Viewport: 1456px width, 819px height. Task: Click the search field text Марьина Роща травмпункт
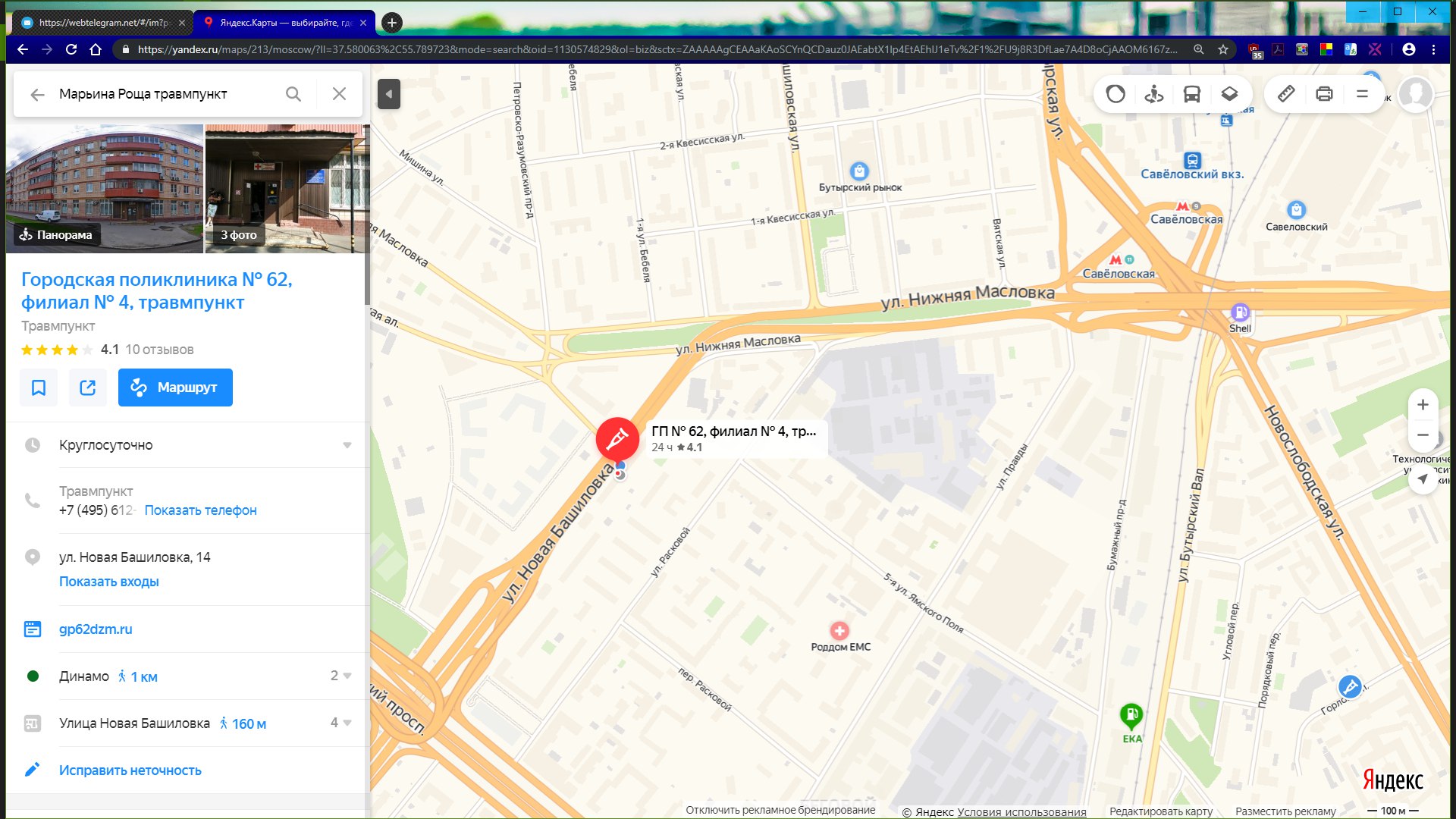click(x=143, y=94)
